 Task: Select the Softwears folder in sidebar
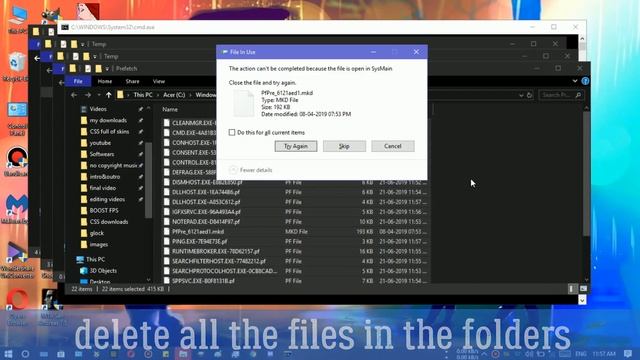102,154
